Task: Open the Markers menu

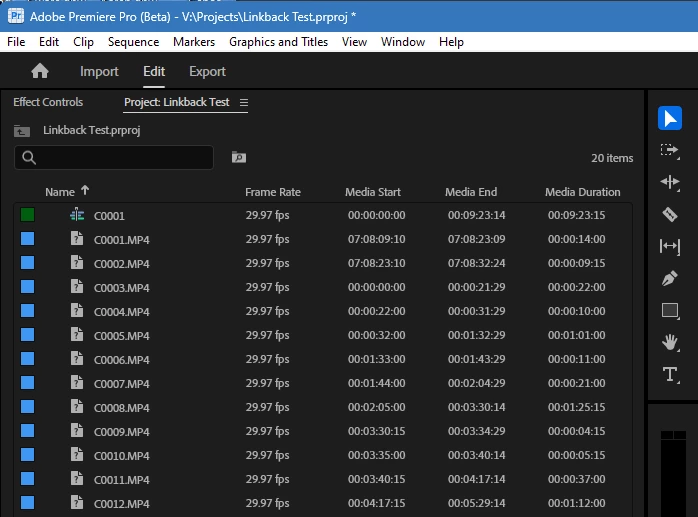Action: (194, 42)
